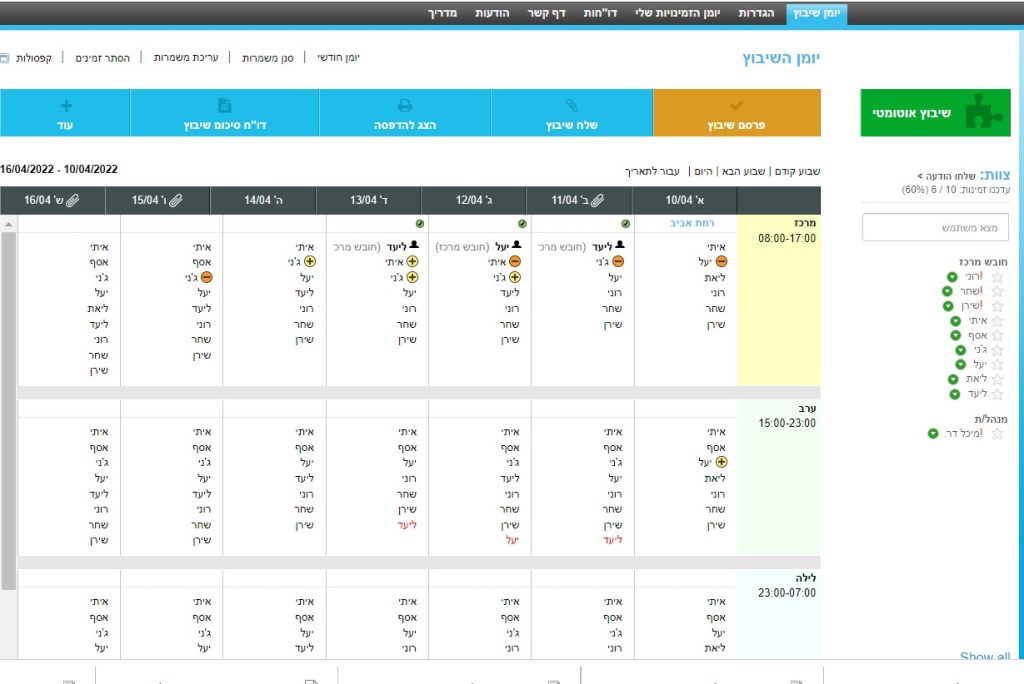Click the yellow plus icon next to יעל in evening shift
This screenshot has height=684, width=1024.
click(722, 462)
